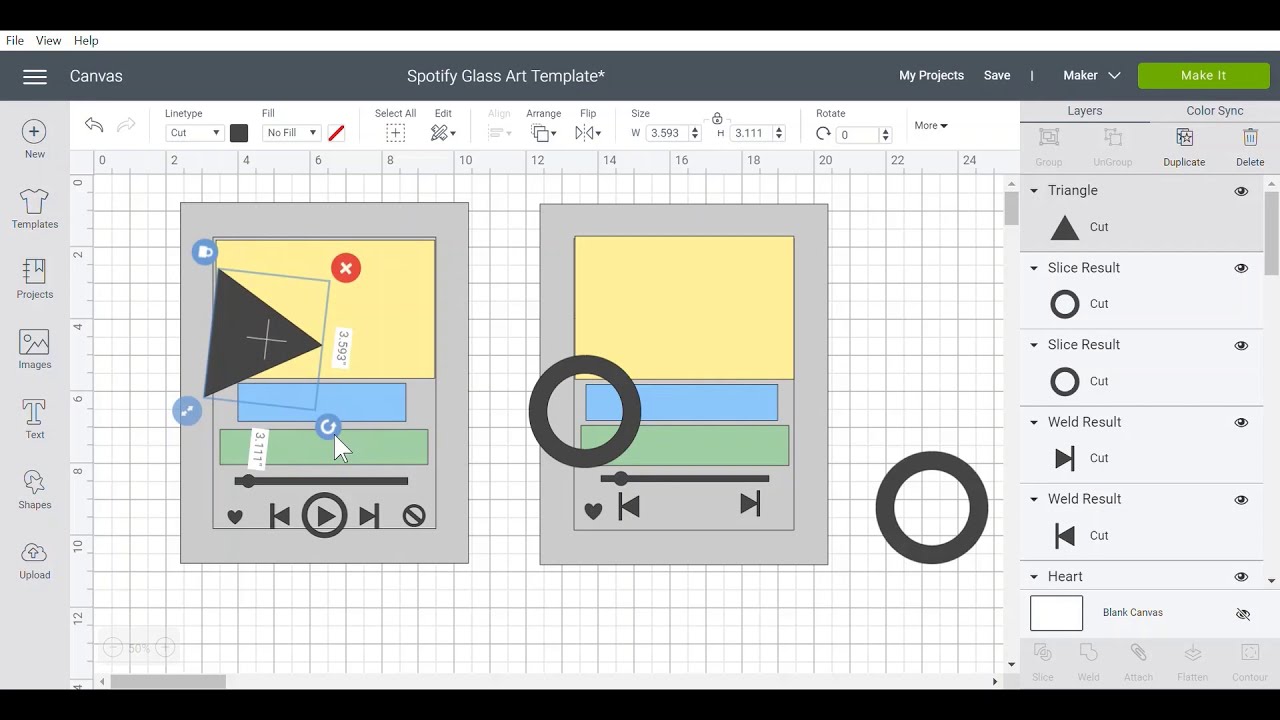
Task: Hide the first Weld Result layer
Action: click(1241, 422)
